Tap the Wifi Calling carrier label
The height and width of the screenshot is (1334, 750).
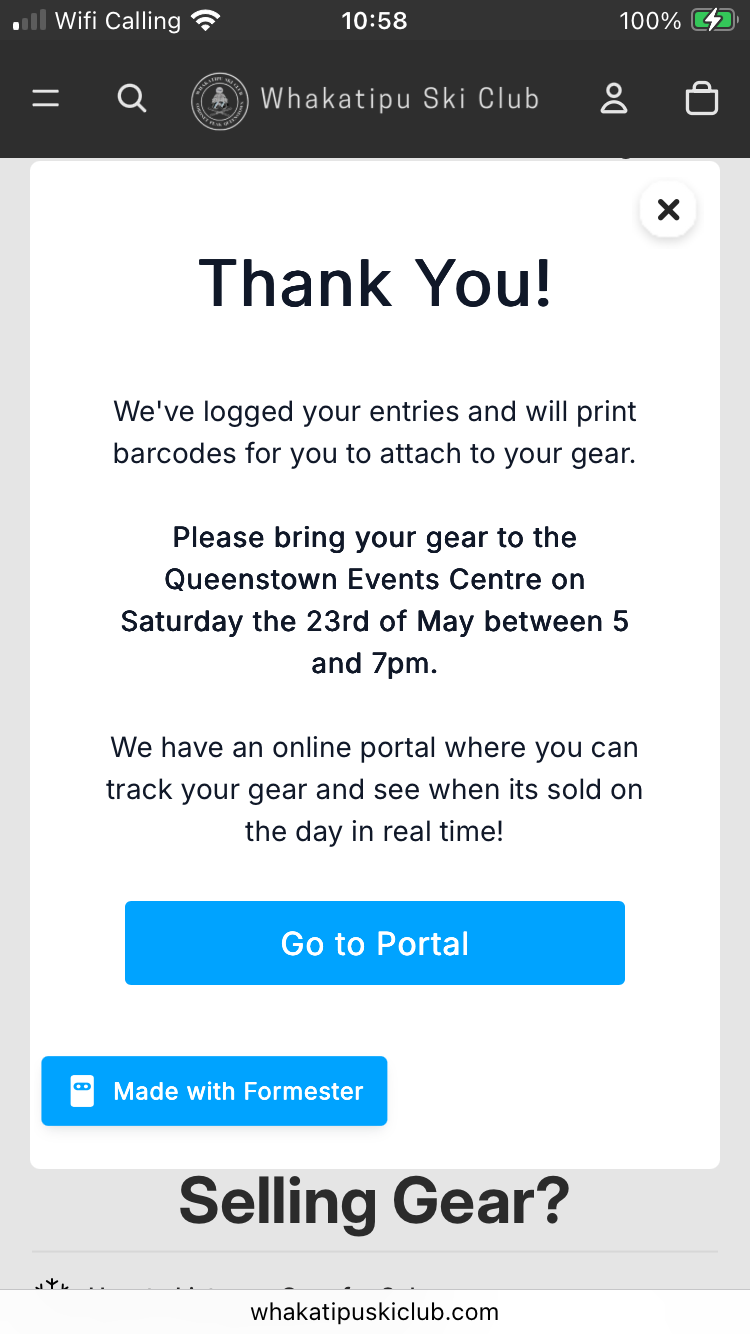(x=118, y=20)
